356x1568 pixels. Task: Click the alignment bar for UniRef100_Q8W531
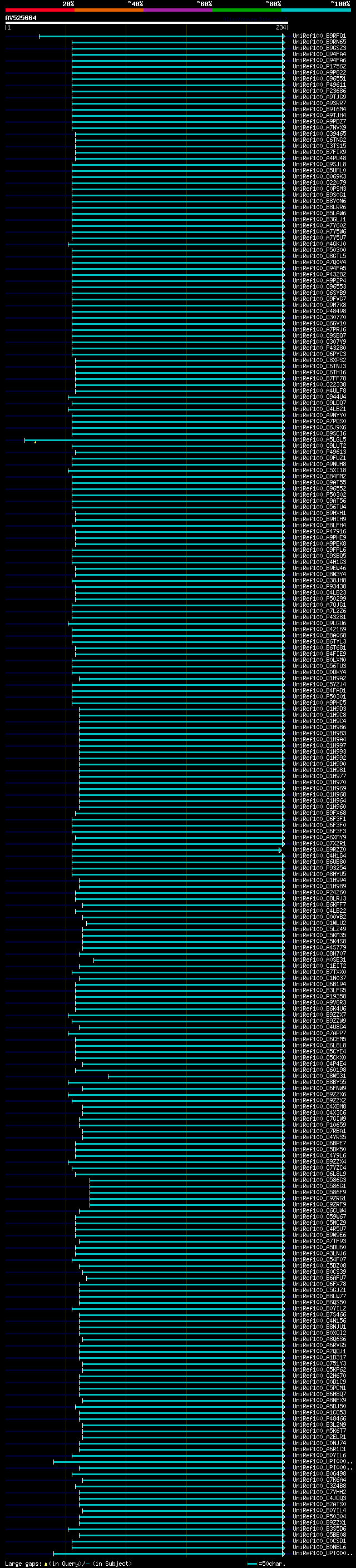196,1076
